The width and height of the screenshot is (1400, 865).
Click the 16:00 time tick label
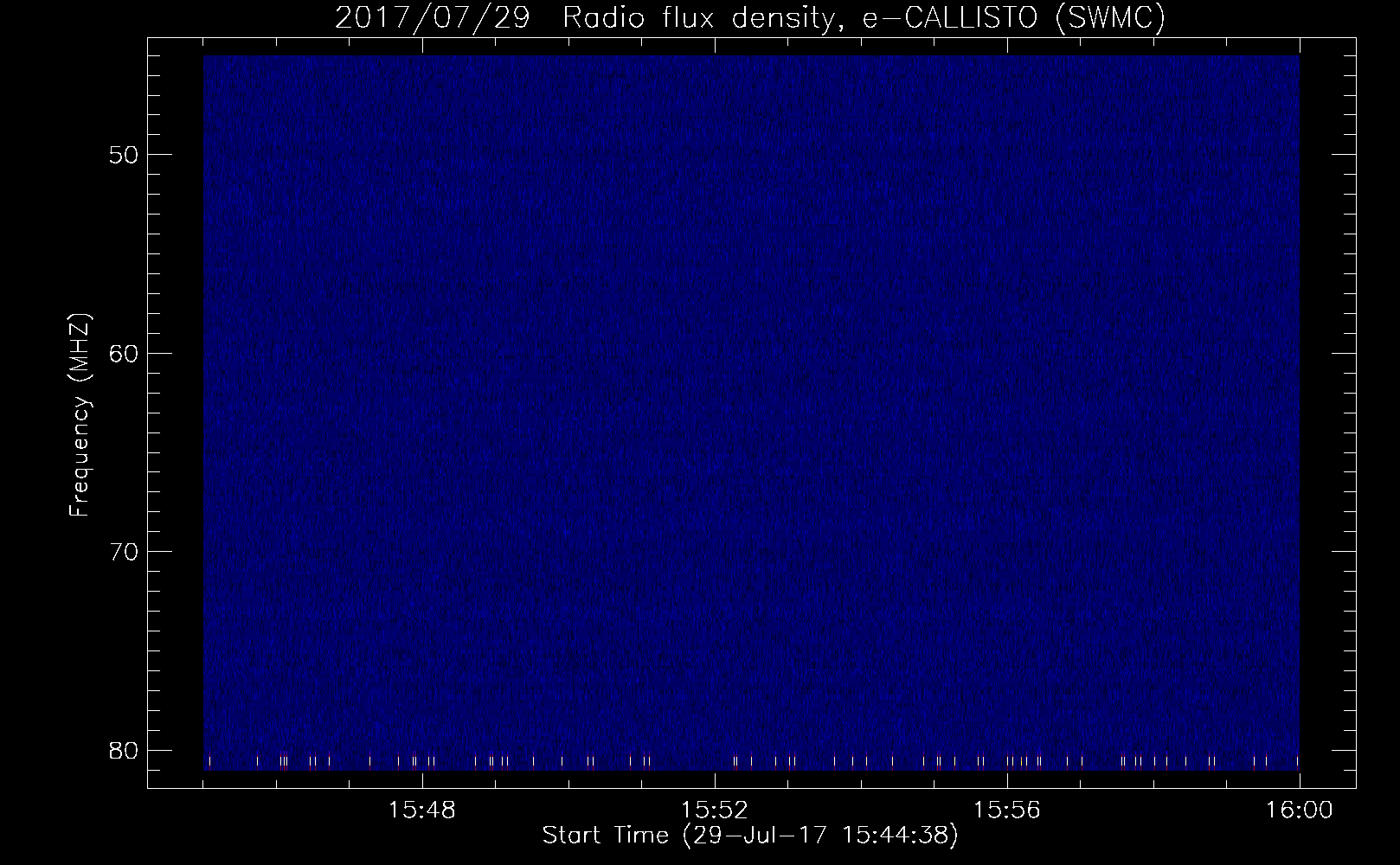coord(1300,811)
